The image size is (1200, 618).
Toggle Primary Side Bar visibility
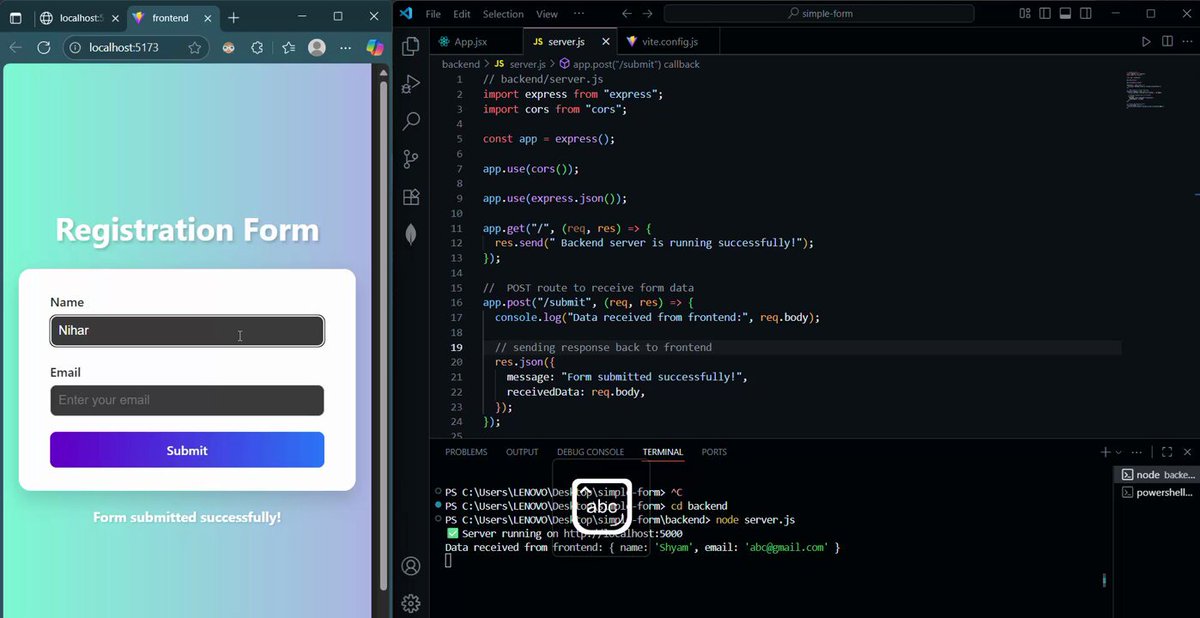point(1045,14)
